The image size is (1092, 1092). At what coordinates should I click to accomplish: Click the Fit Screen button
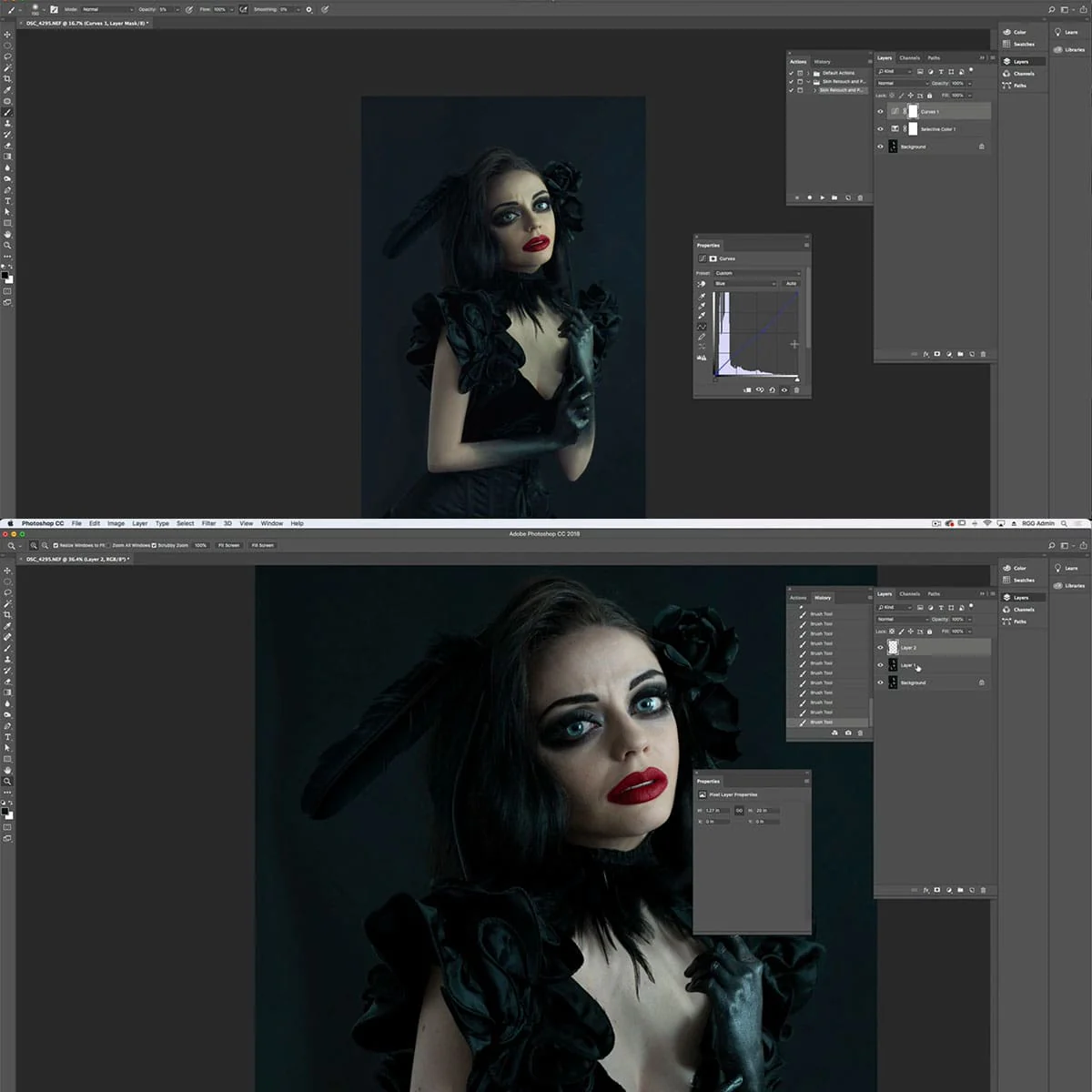tap(227, 545)
